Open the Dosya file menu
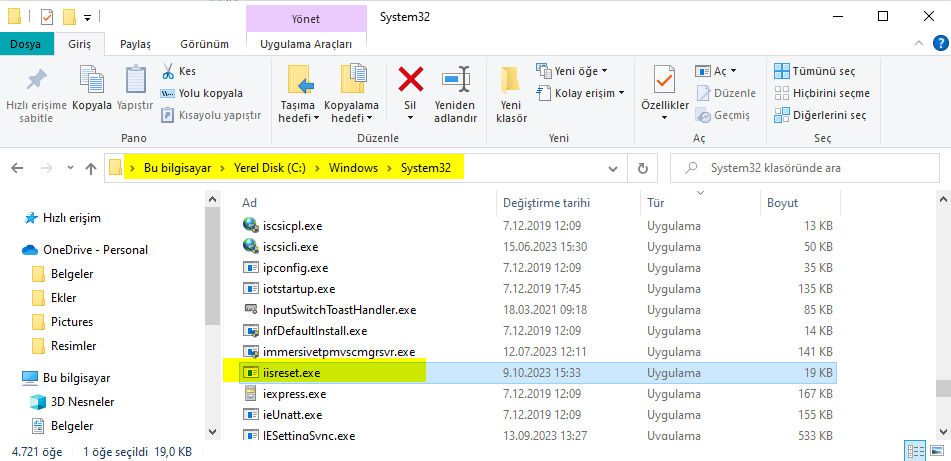The image size is (951, 461). (x=25, y=44)
